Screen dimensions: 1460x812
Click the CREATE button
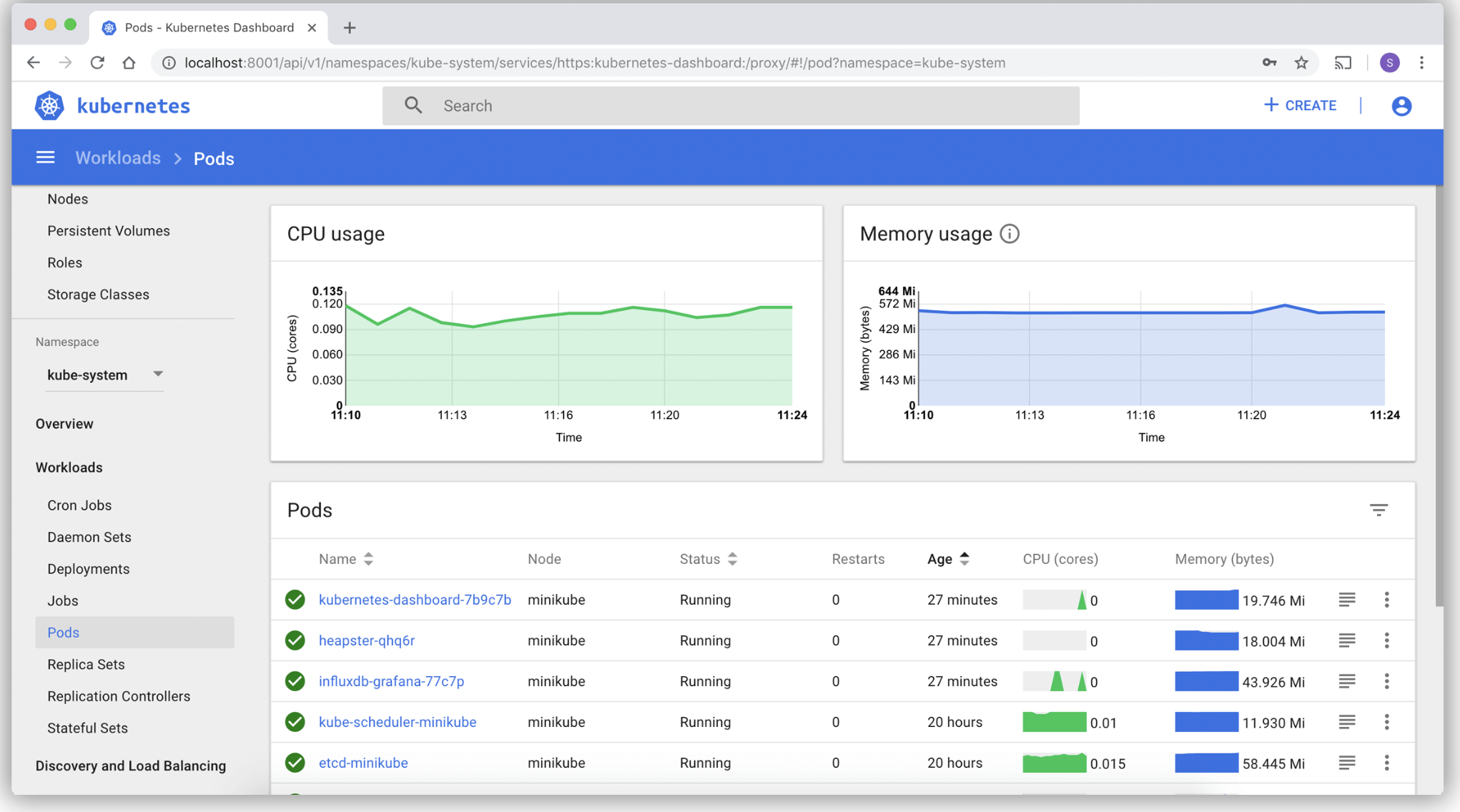click(x=1300, y=106)
